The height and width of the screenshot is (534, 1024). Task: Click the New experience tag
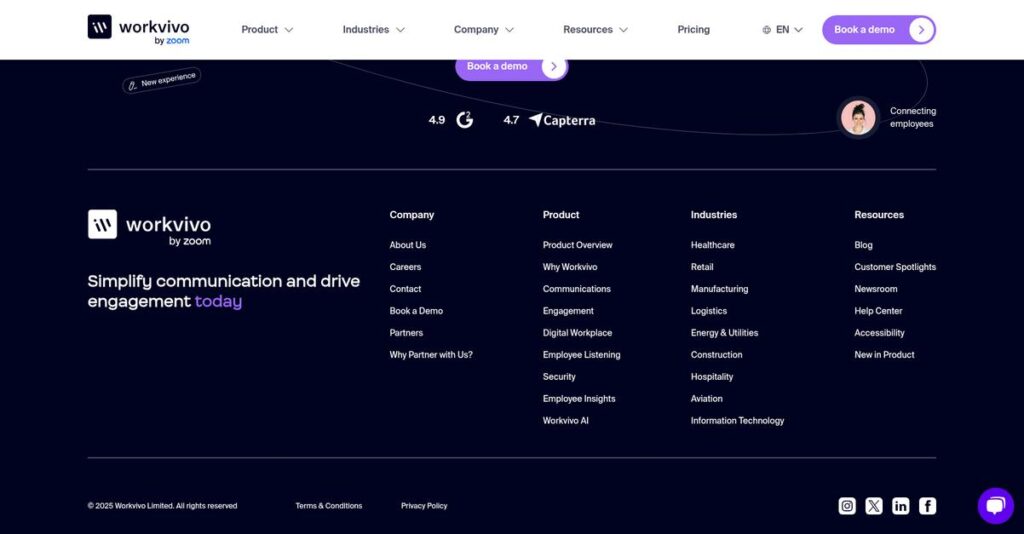(161, 80)
